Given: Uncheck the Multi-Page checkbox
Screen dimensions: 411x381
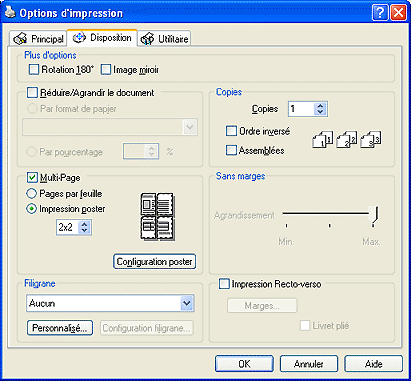Looking at the screenshot, I should coord(32,177).
